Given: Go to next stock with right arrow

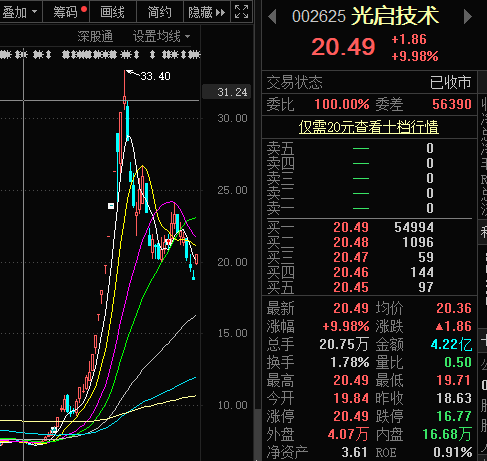Looking at the screenshot, I should click(x=468, y=17).
